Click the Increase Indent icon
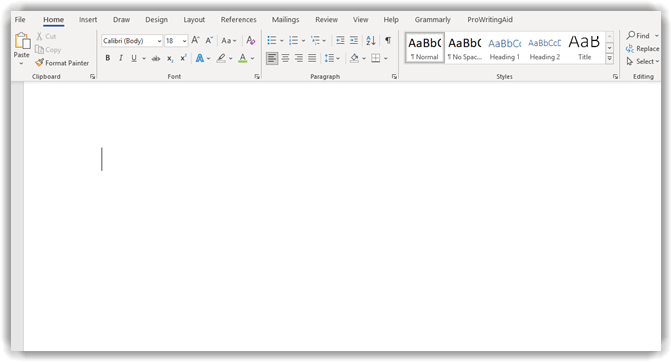671x362 pixels. (x=353, y=40)
